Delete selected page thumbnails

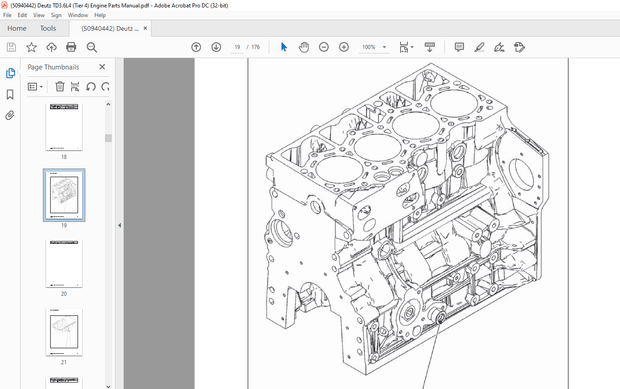60,87
